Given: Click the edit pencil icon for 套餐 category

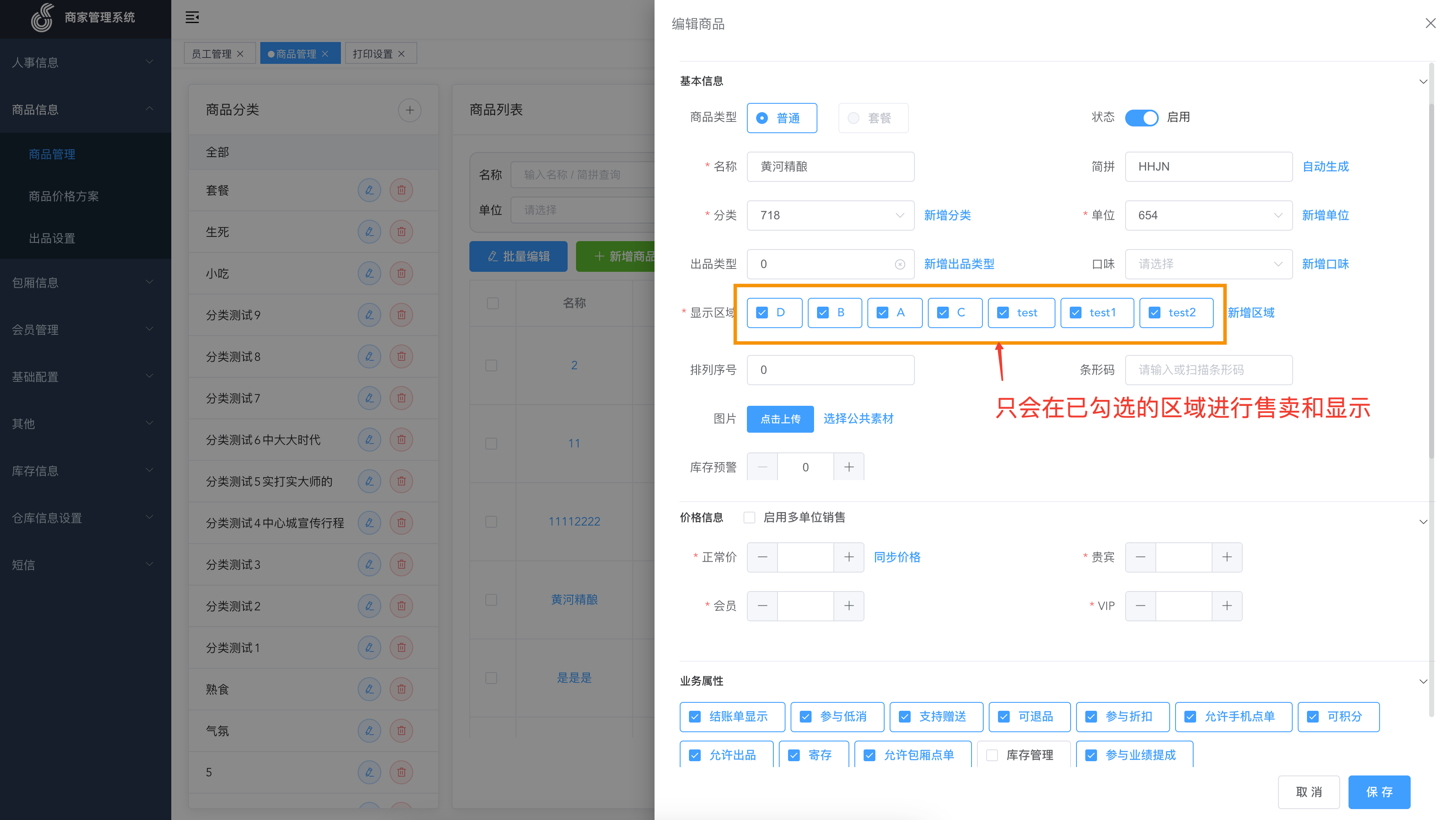Looking at the screenshot, I should pyautogui.click(x=369, y=190).
